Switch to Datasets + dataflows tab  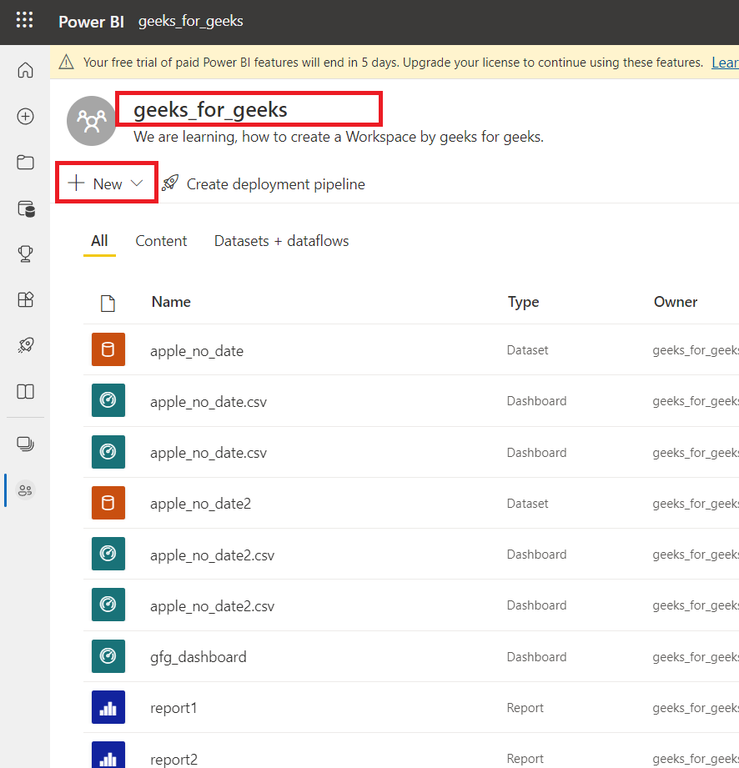[282, 241]
